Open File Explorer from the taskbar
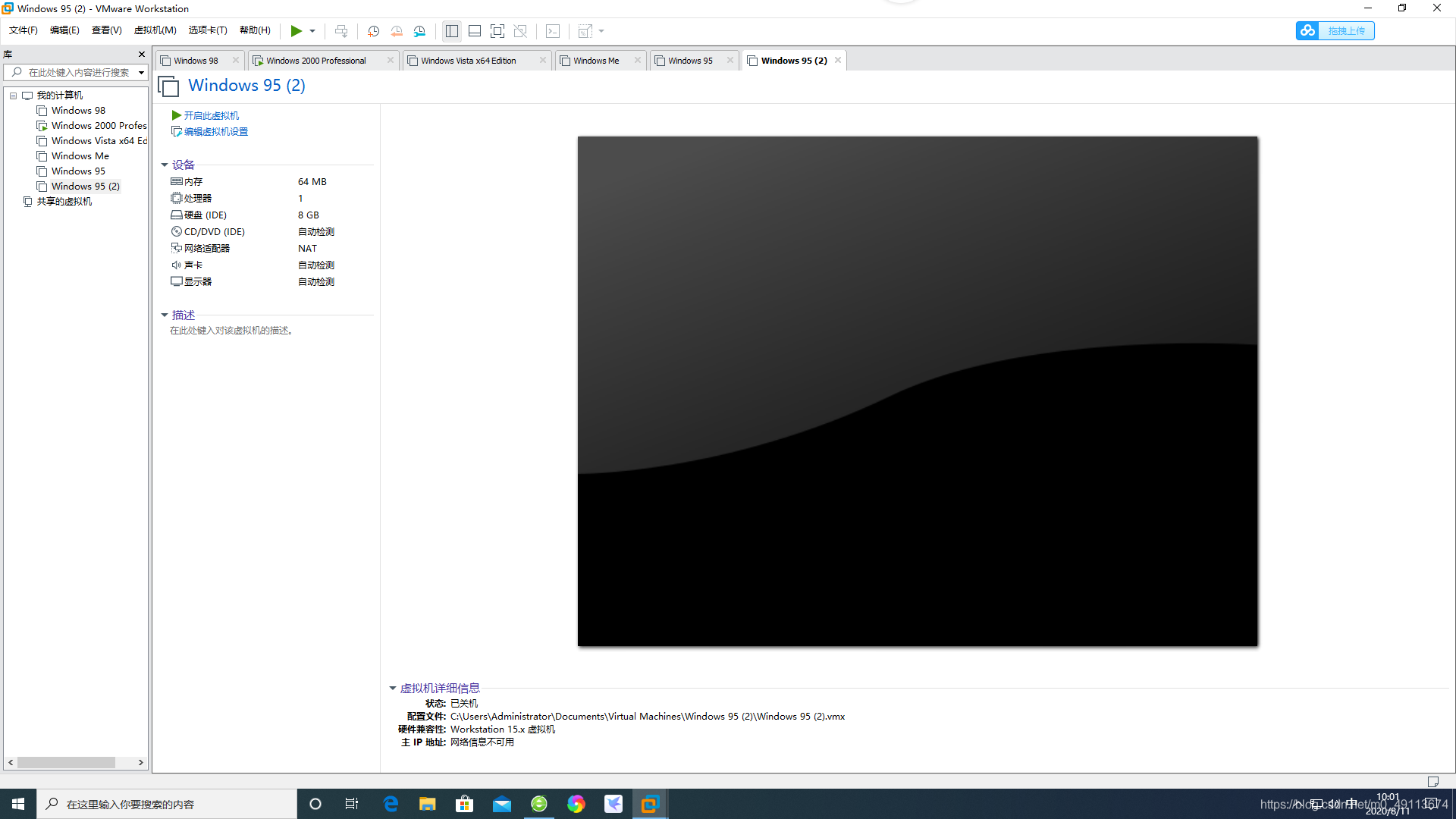Viewport: 1456px width, 819px height. click(427, 804)
